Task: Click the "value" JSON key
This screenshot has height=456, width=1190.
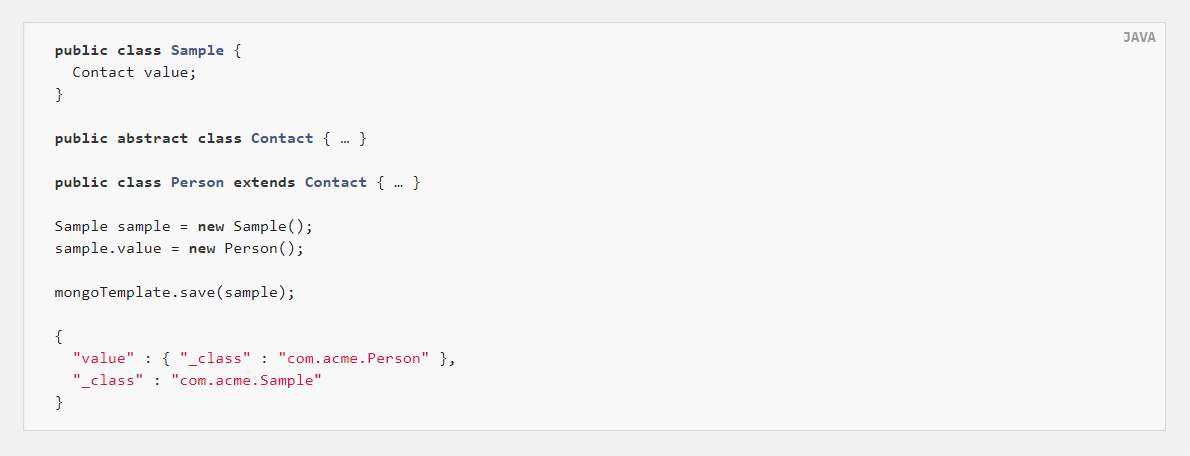Action: coord(103,359)
